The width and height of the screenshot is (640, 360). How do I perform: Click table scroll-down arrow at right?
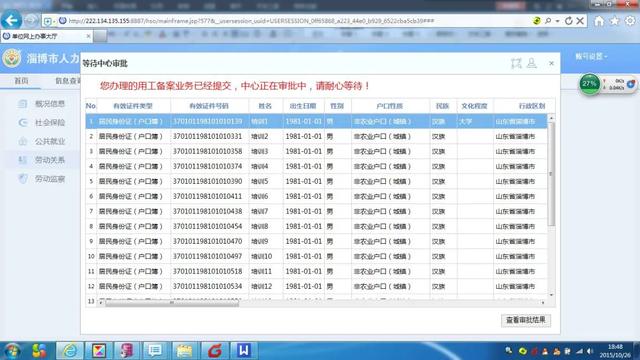coord(551,295)
